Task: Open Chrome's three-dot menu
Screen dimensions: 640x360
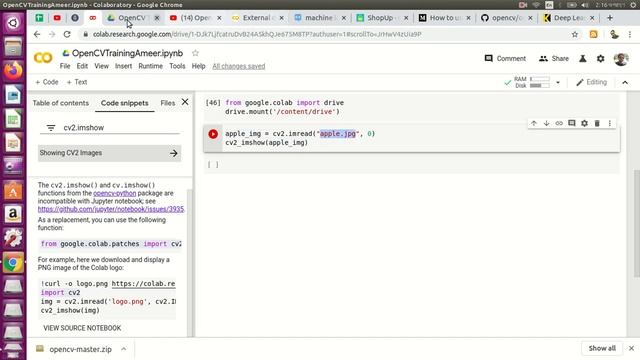Action: point(630,34)
